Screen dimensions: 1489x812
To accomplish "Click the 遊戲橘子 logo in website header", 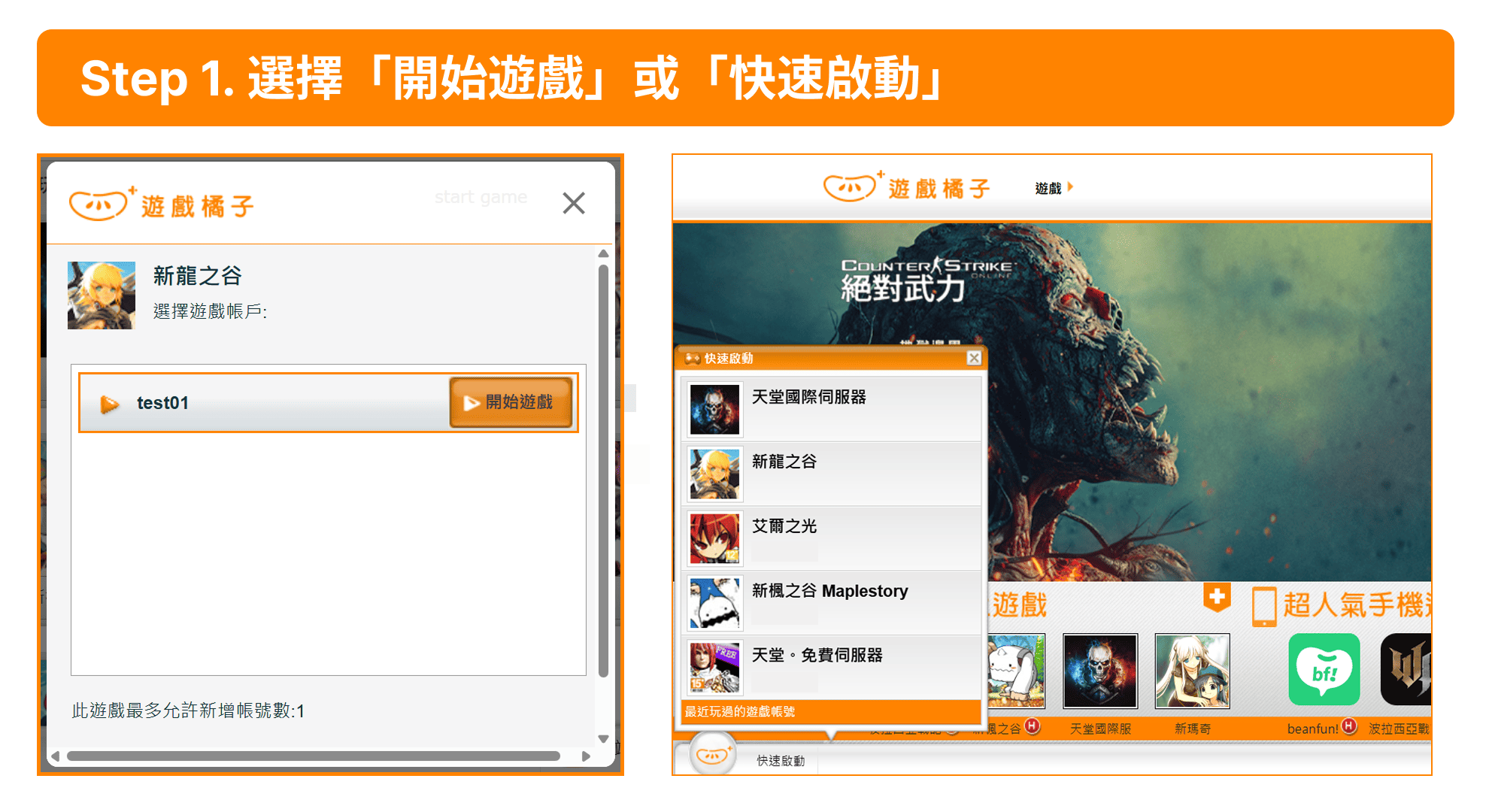I will click(x=907, y=187).
